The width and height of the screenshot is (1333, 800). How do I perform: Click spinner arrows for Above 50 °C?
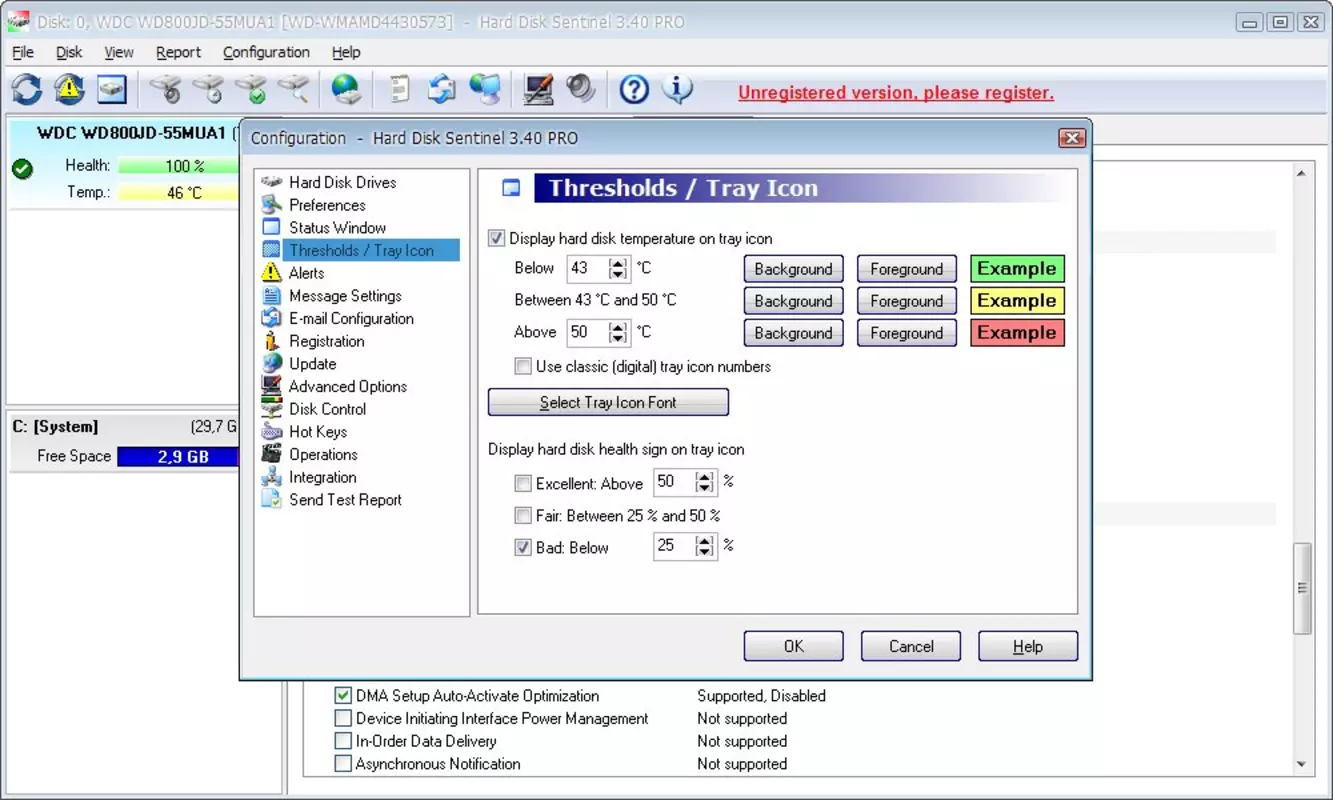[x=618, y=332]
